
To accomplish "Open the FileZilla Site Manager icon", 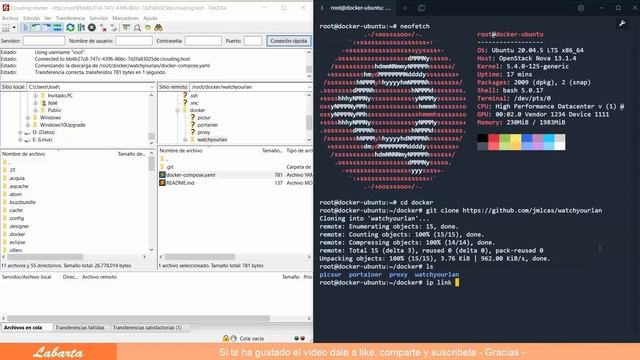I will (6, 28).
